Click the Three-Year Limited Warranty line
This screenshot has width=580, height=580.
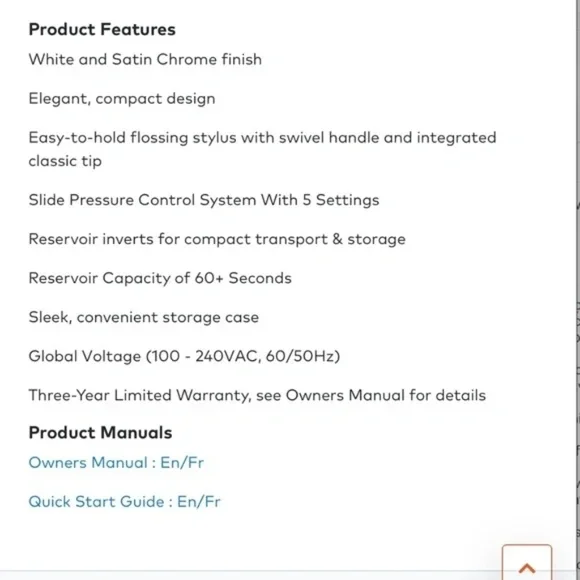[257, 395]
